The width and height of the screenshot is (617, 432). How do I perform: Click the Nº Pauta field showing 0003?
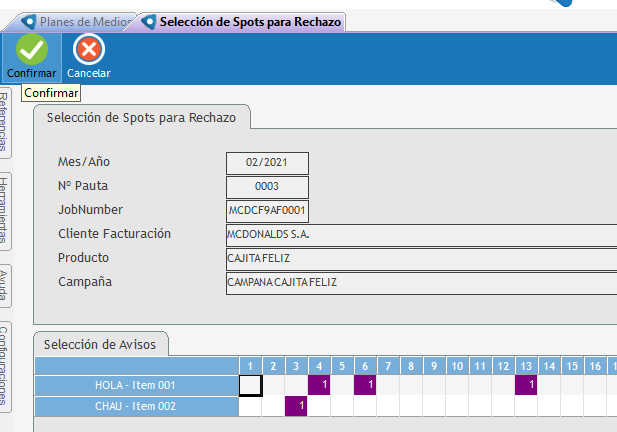[268, 186]
